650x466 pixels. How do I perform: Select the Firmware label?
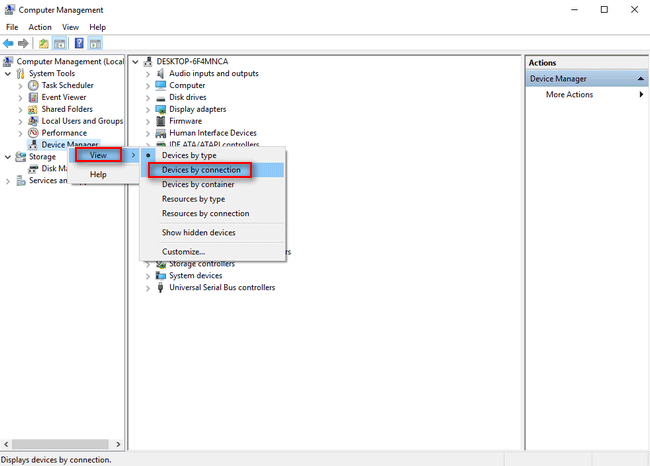[185, 121]
